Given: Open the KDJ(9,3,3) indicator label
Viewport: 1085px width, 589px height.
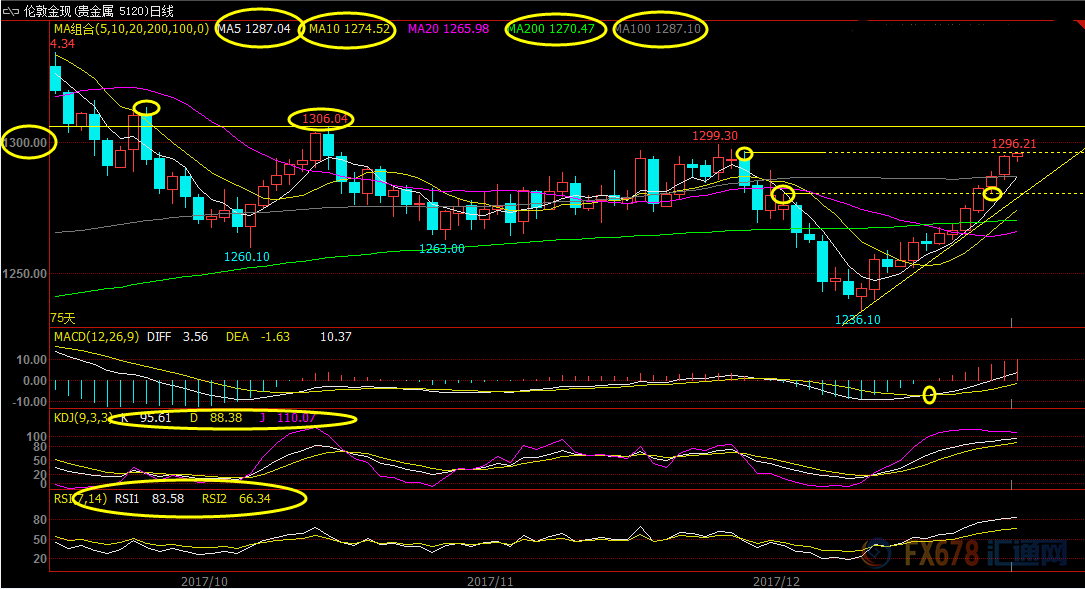Looking at the screenshot, I should (83, 418).
